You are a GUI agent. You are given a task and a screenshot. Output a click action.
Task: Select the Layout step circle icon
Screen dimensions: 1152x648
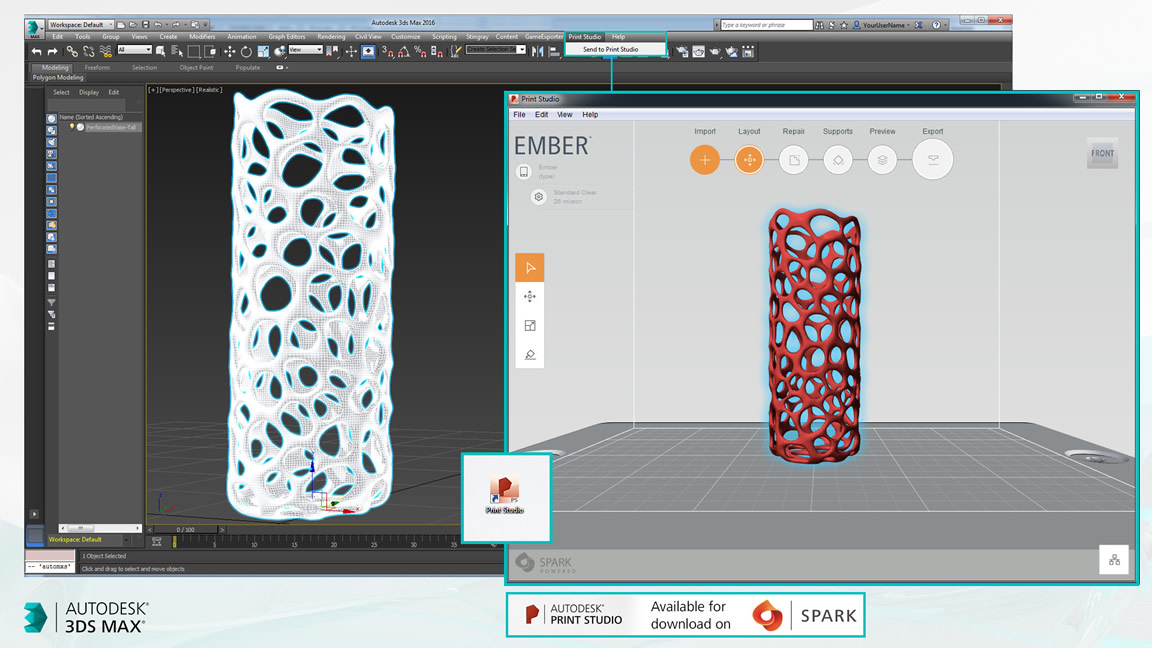coord(749,159)
